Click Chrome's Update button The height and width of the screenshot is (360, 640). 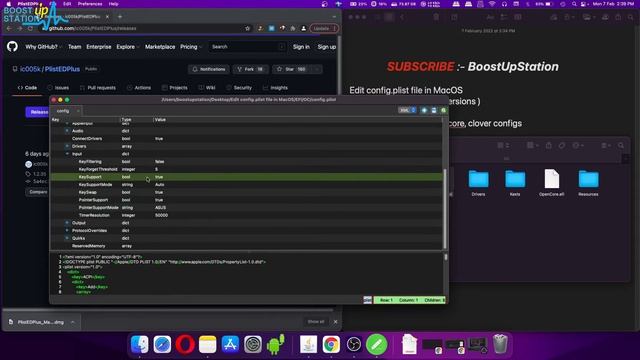(x=324, y=28)
